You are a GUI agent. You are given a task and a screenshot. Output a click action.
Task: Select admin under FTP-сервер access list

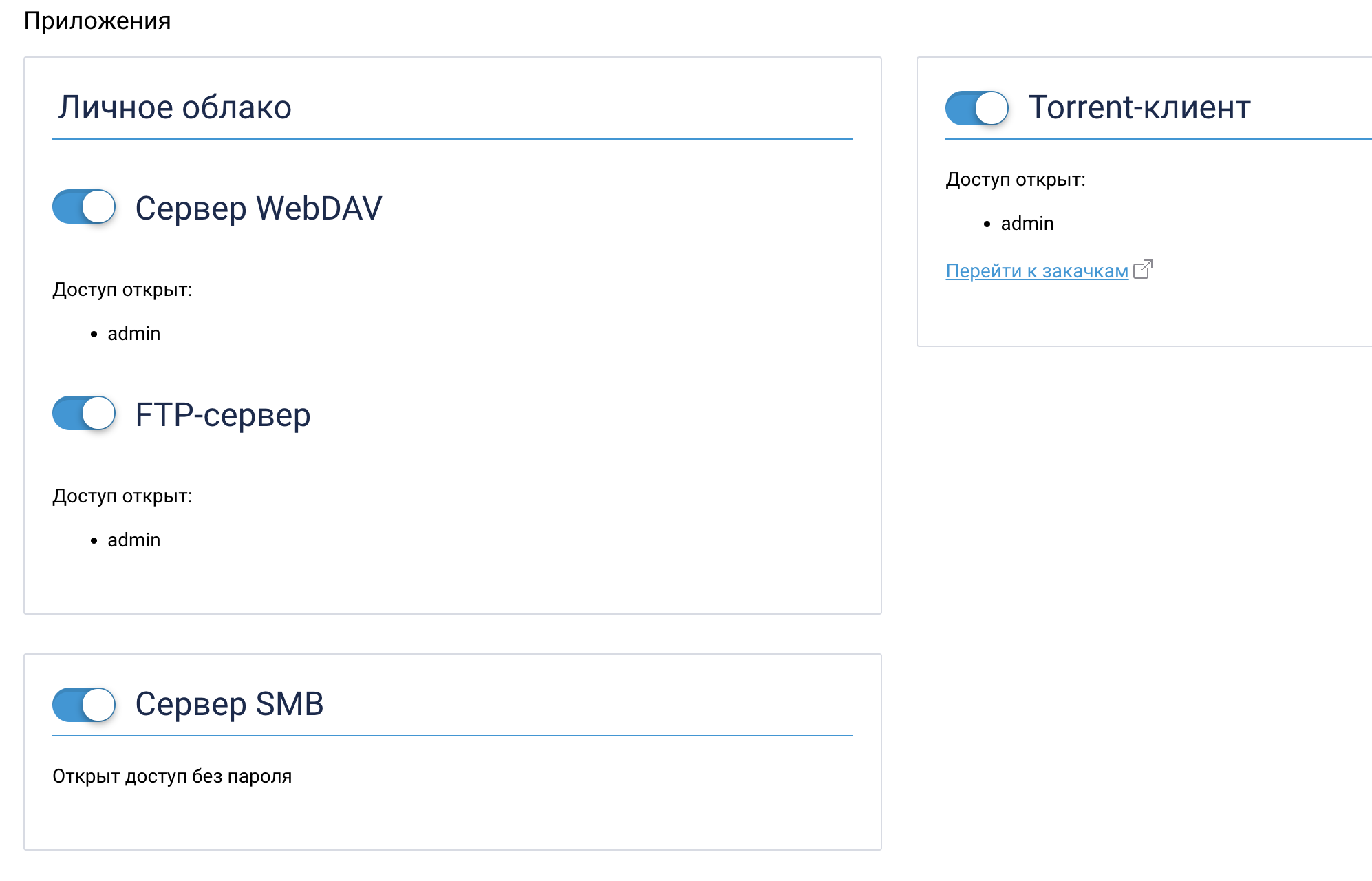click(134, 540)
